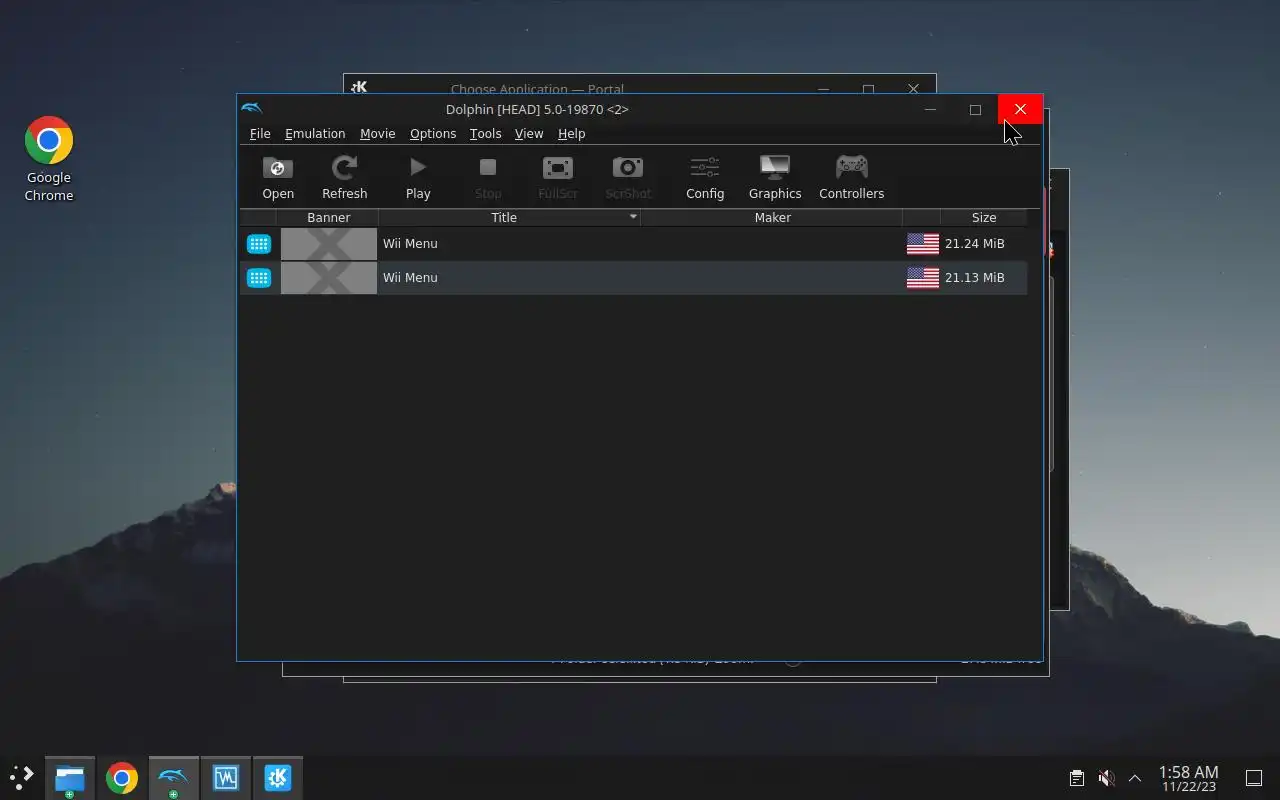Click the sort arrow in the Title header
Viewport: 1280px width, 800px height.
[x=633, y=216]
